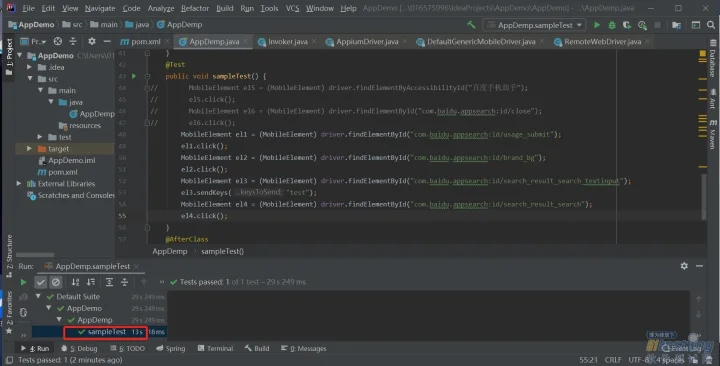Select sampleTest result row

tap(98, 332)
